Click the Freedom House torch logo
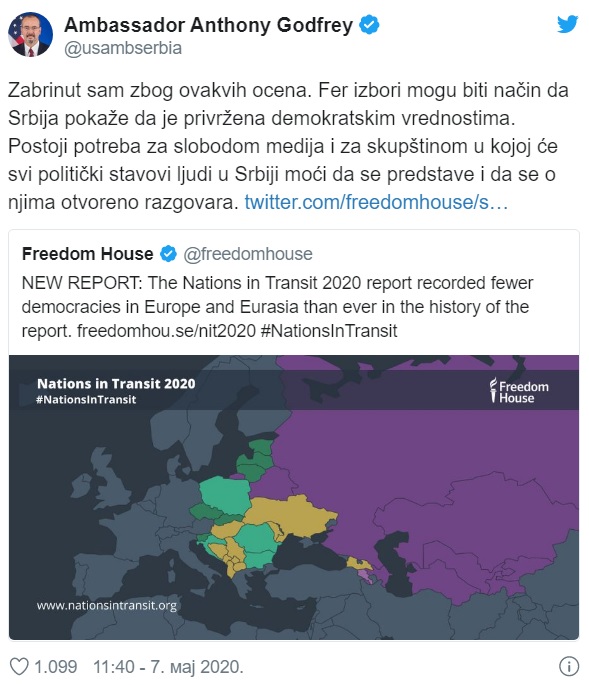589x685 pixels. point(493,390)
